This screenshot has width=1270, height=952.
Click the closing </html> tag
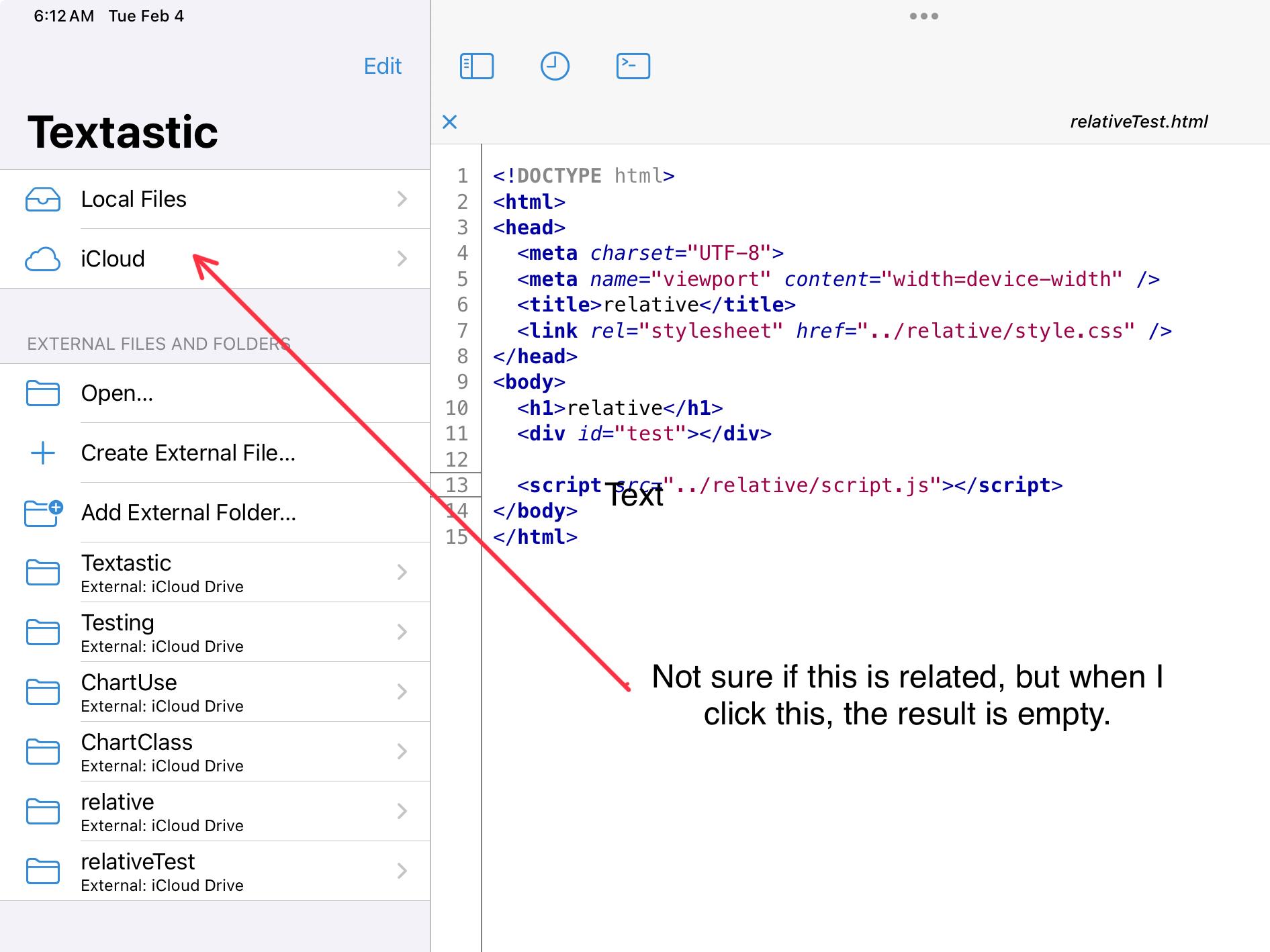coord(535,537)
